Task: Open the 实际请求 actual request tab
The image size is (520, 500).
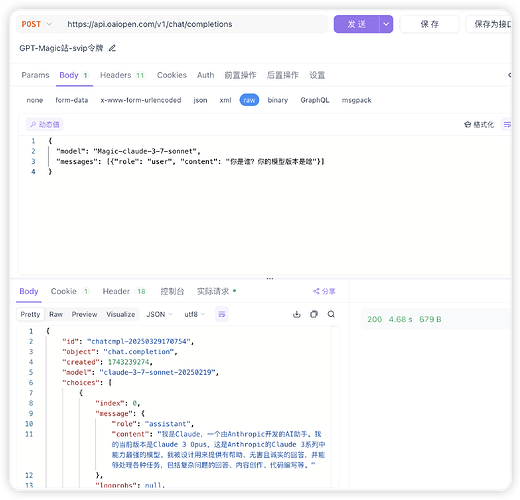Action: click(x=216, y=291)
